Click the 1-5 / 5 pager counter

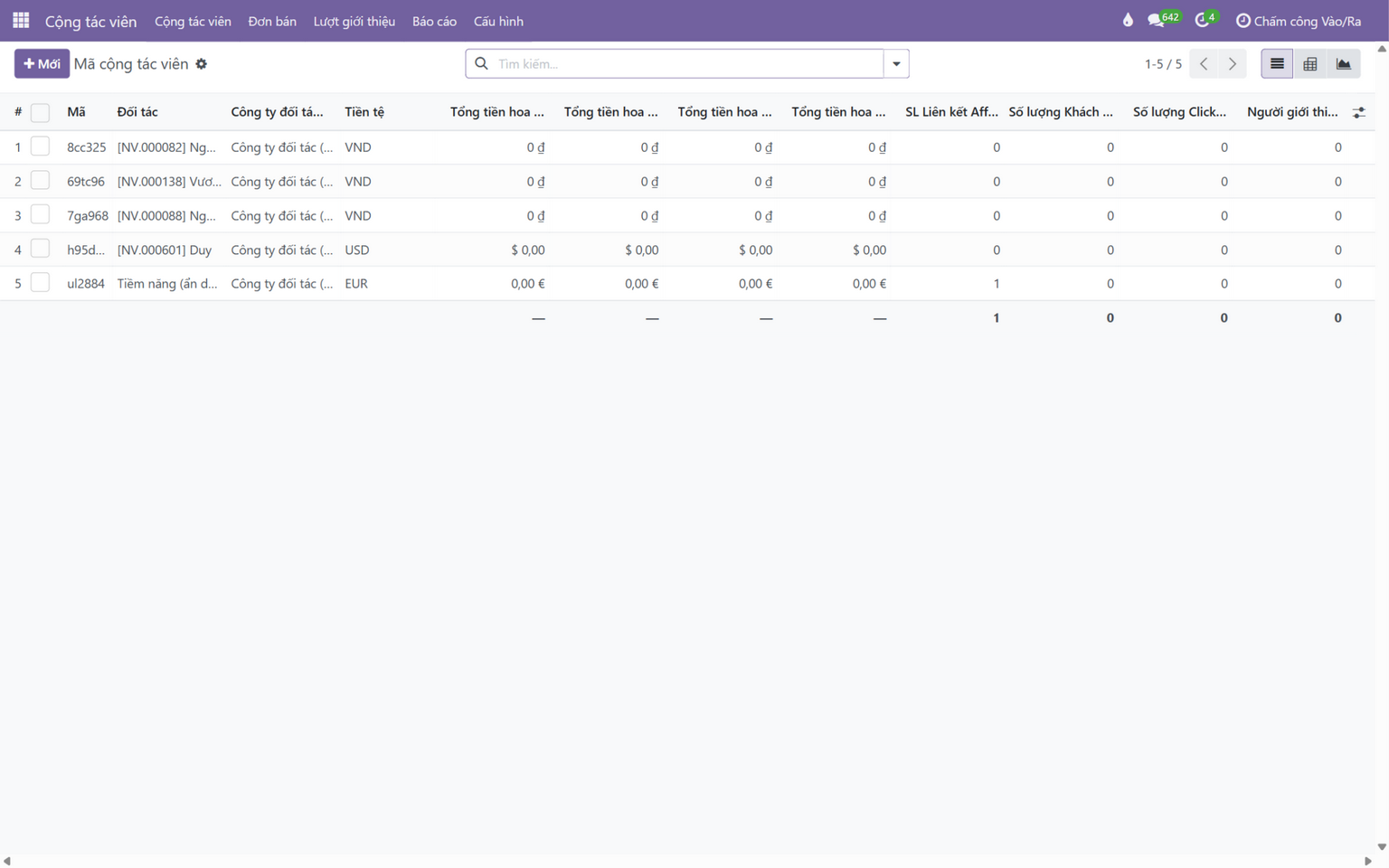click(1163, 63)
